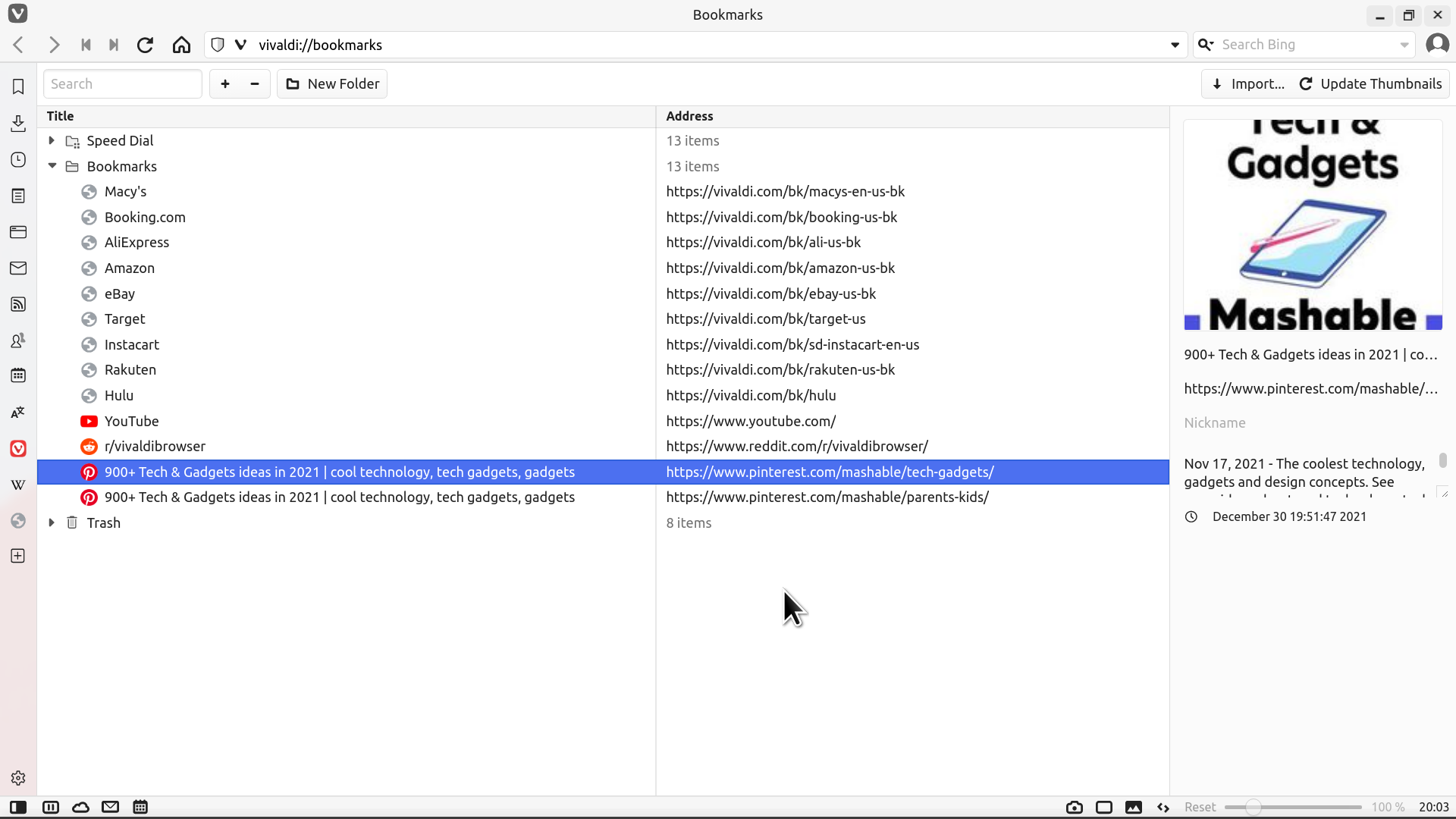
Task: Click the fast forward button
Action: coord(114,45)
